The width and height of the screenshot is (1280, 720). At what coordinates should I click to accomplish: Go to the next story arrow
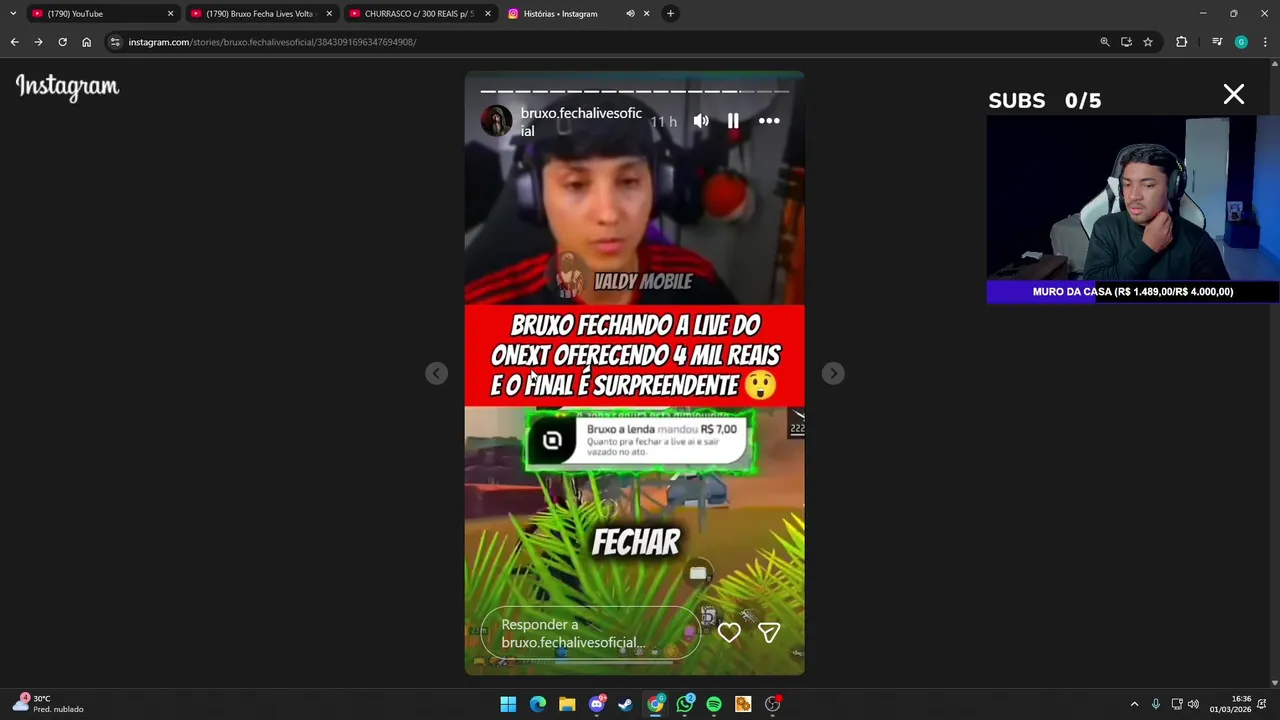click(x=833, y=373)
